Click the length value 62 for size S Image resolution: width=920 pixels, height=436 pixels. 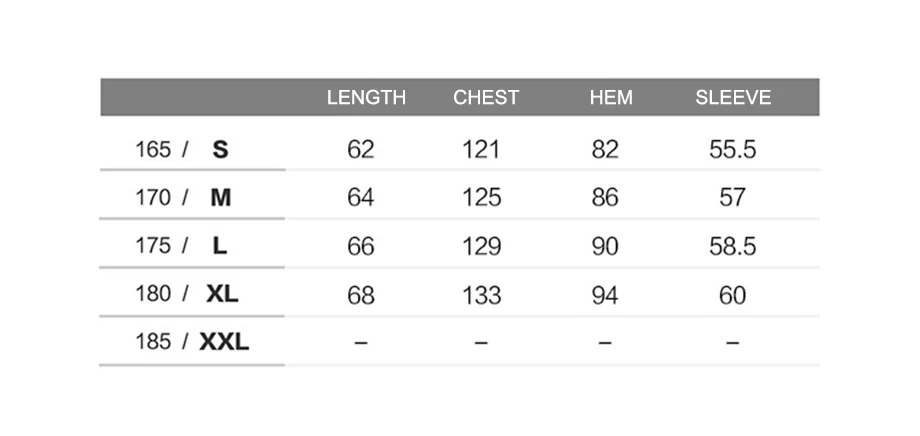(x=360, y=150)
